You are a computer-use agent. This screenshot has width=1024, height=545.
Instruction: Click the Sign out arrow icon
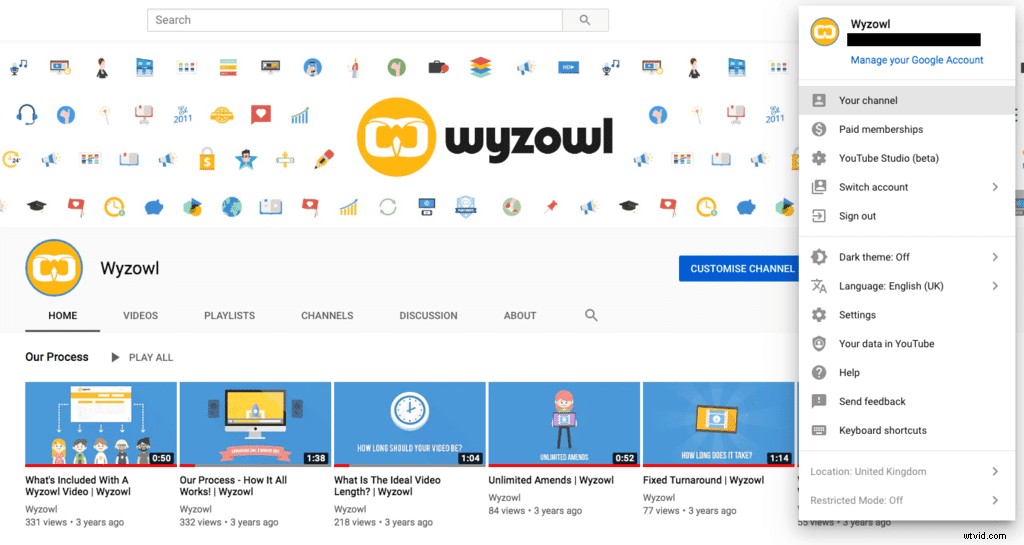pos(819,216)
